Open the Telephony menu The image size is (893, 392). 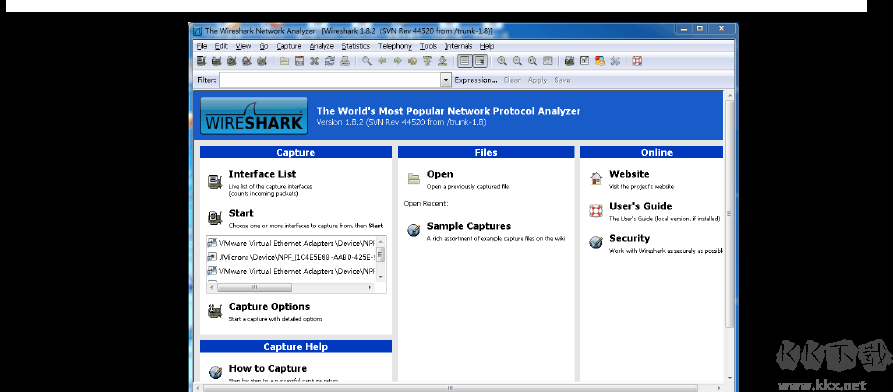pyautogui.click(x=395, y=46)
